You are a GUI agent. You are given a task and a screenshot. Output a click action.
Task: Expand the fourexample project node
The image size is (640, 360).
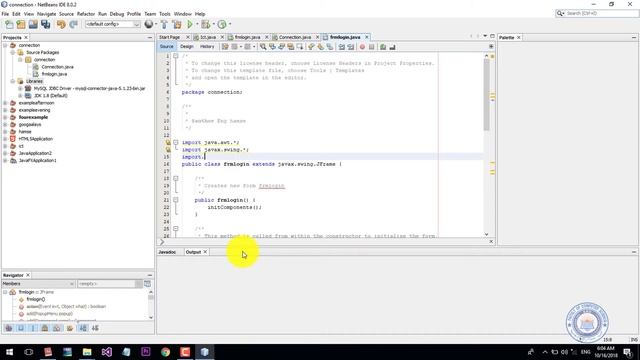[x=5, y=117]
